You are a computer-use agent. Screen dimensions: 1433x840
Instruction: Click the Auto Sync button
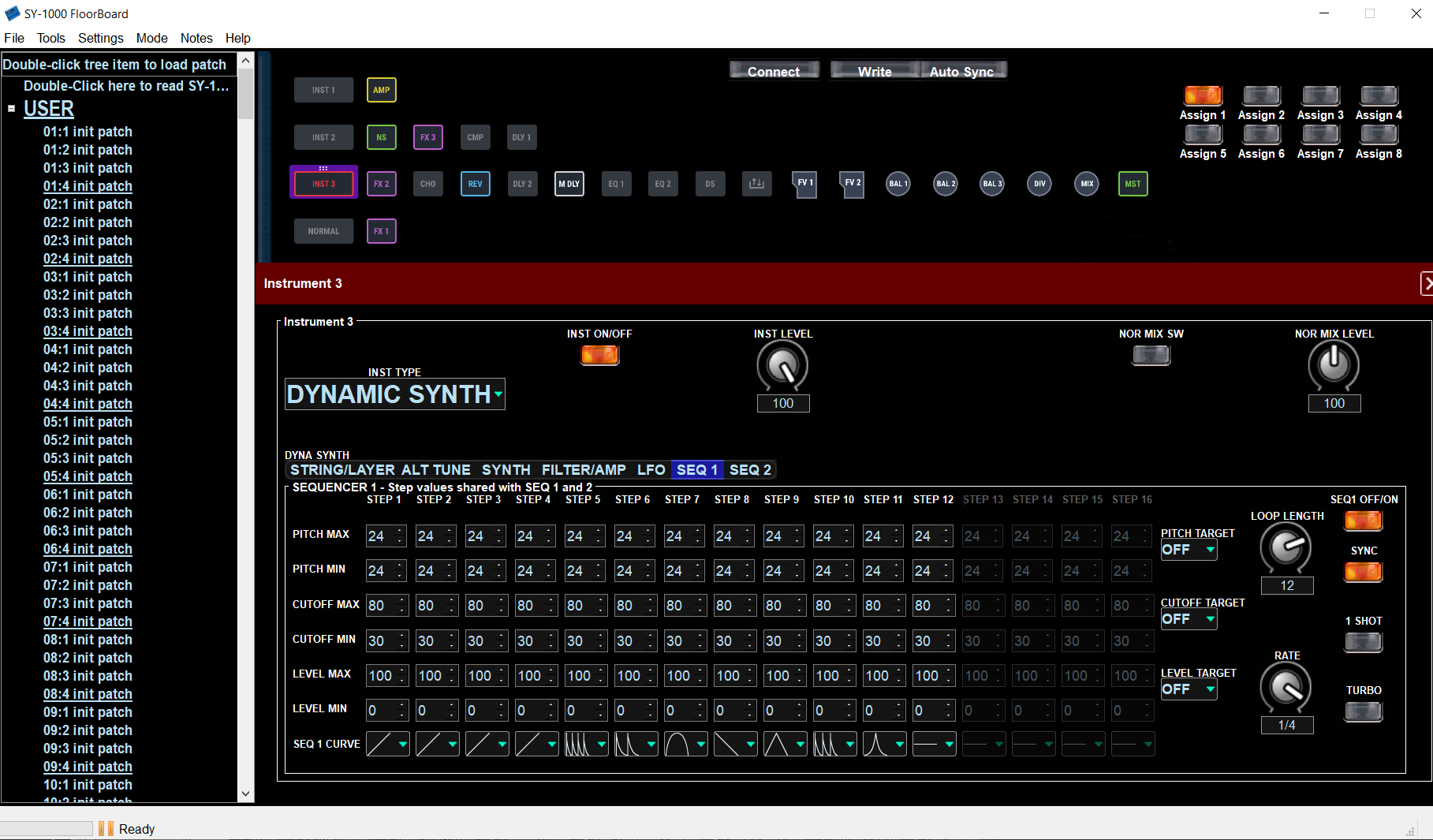tap(962, 71)
